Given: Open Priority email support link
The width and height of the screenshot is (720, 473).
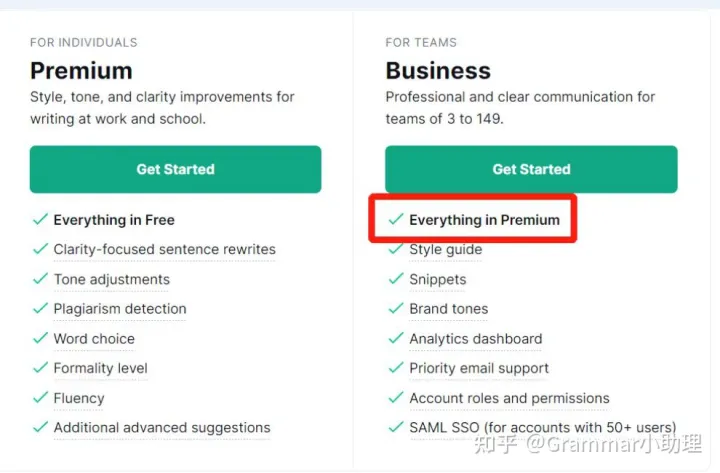Looking at the screenshot, I should (x=479, y=368).
